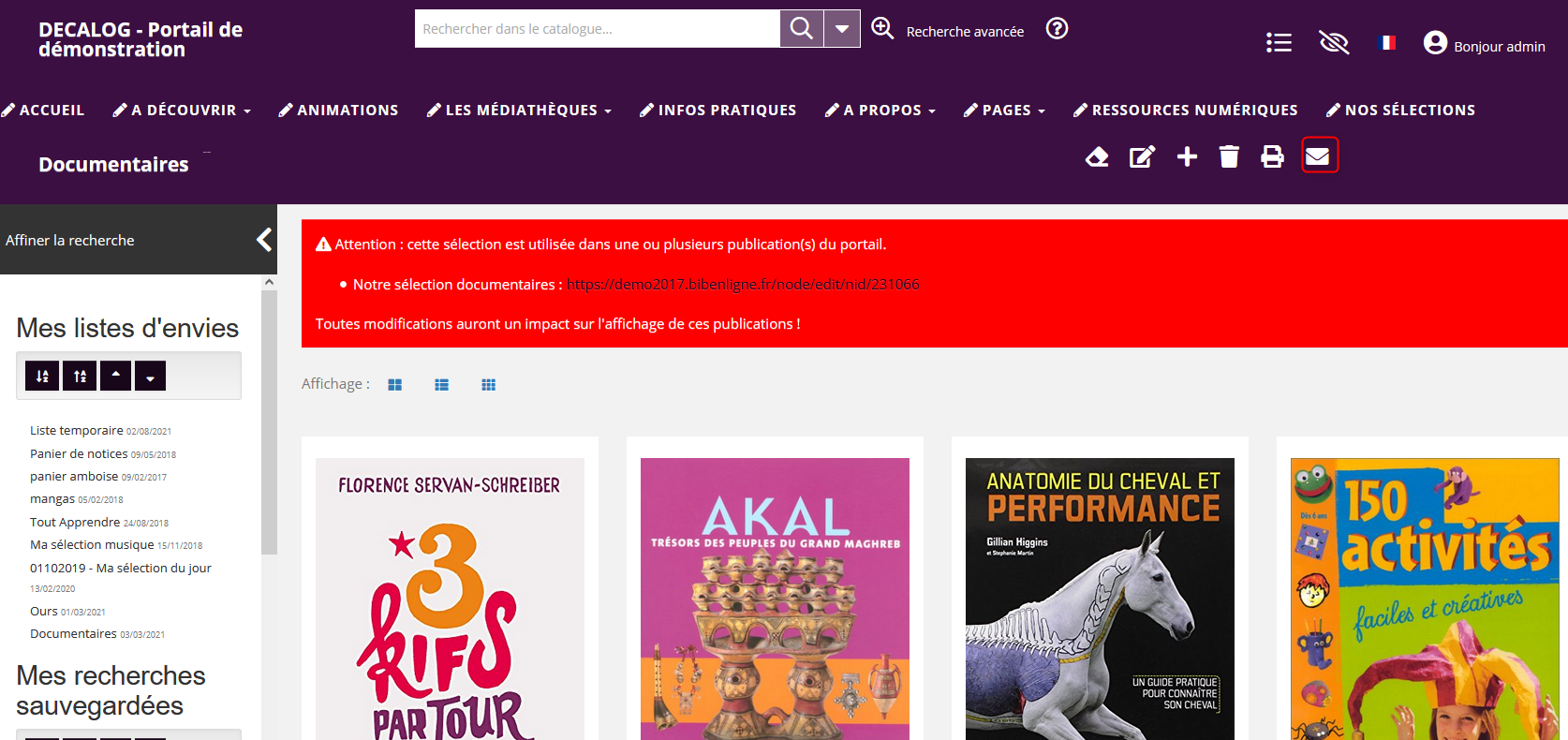
Task: Open RESSOURCES NUMÉRIQUES menu item
Action: click(x=1185, y=110)
